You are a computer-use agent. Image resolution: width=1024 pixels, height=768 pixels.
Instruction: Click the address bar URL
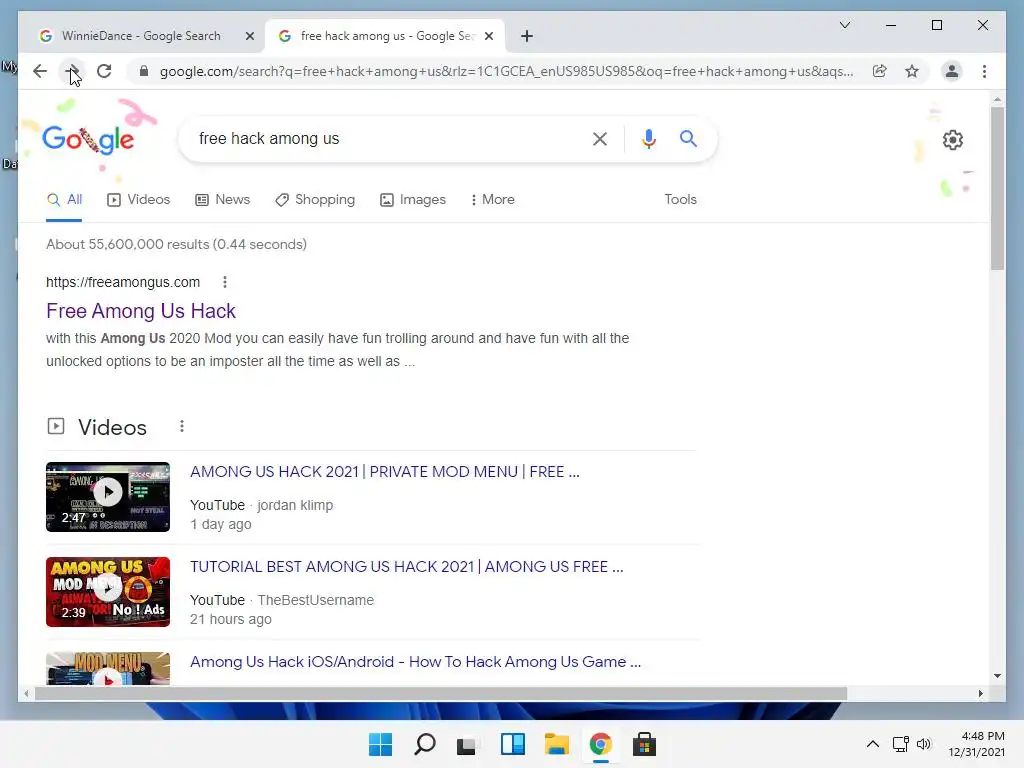tap(506, 71)
